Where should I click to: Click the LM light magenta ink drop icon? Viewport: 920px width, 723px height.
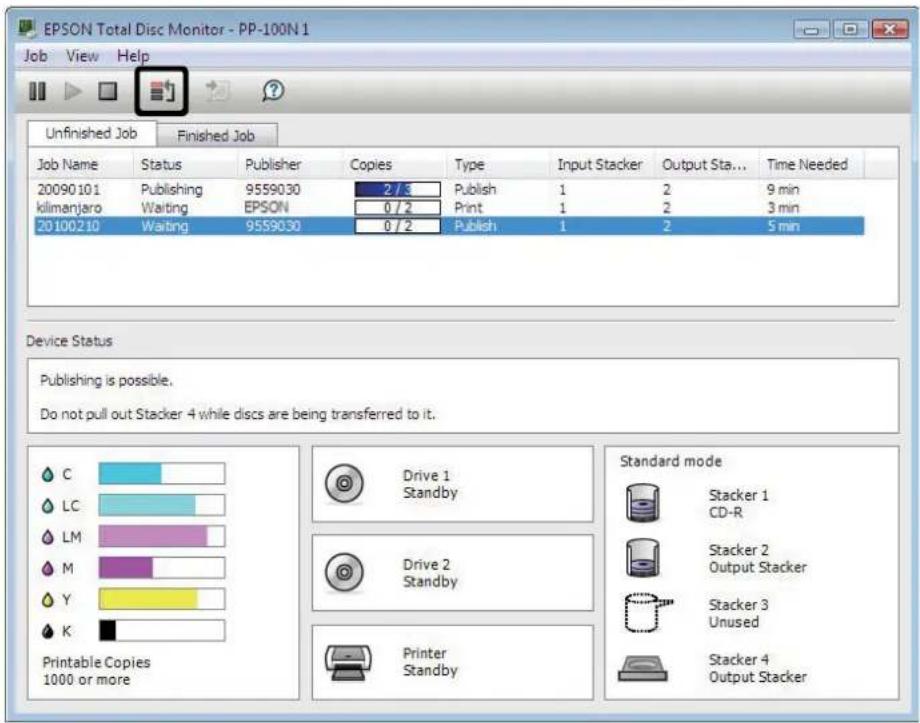point(48,537)
